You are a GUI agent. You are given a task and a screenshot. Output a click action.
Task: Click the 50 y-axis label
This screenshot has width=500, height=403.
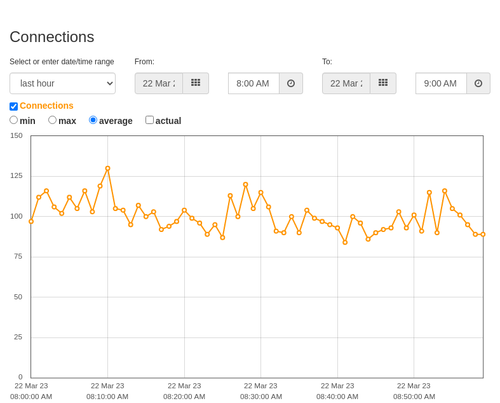pyautogui.click(x=18, y=297)
